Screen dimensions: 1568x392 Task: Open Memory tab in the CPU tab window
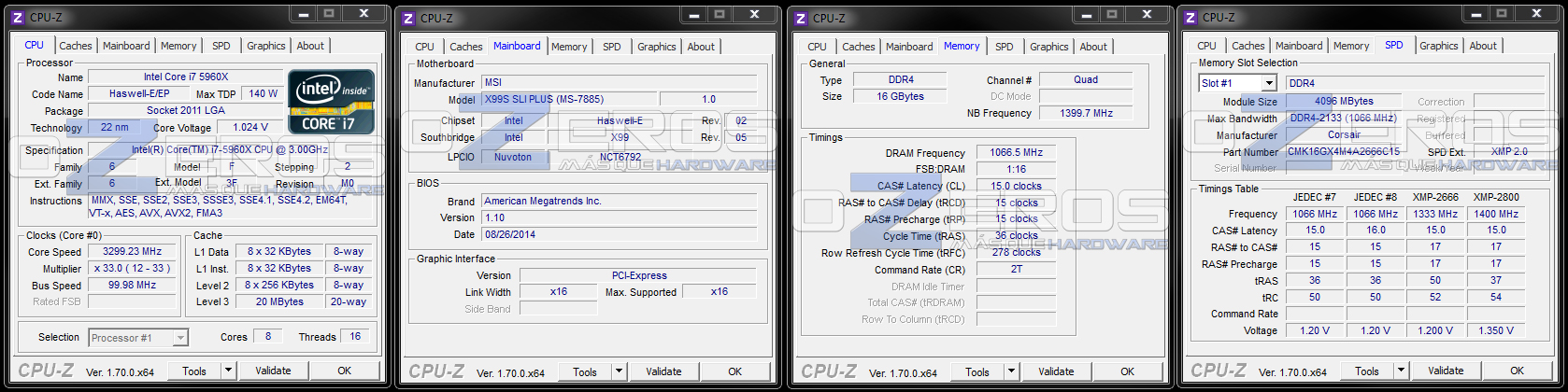tap(178, 46)
